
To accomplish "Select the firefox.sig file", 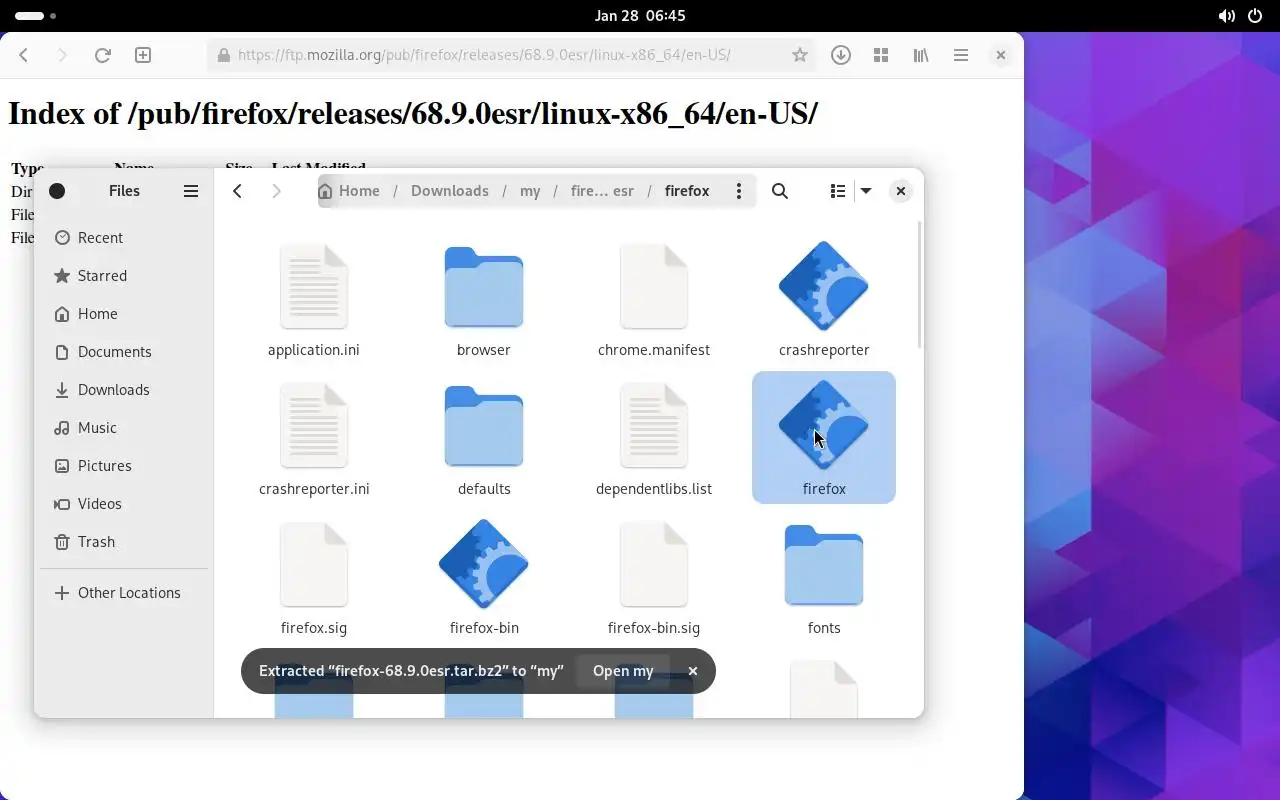I will click(x=314, y=577).
